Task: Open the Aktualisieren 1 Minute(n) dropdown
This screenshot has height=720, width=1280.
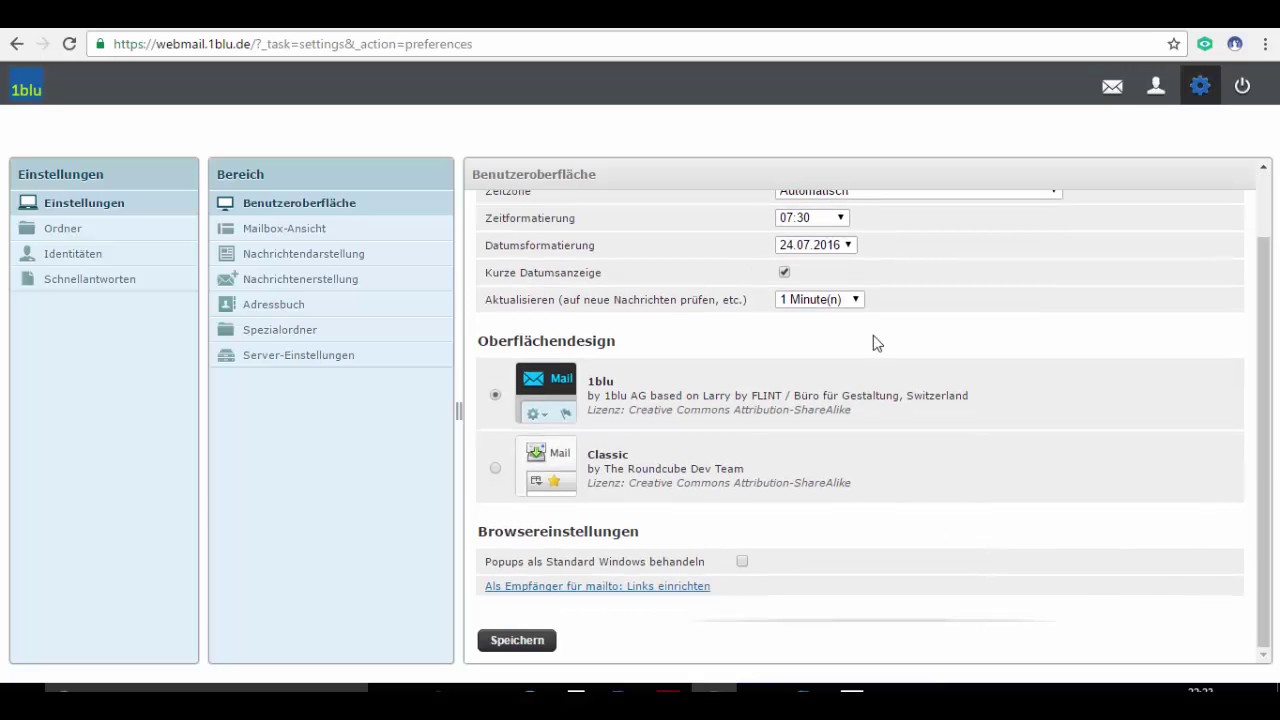Action: 819,299
